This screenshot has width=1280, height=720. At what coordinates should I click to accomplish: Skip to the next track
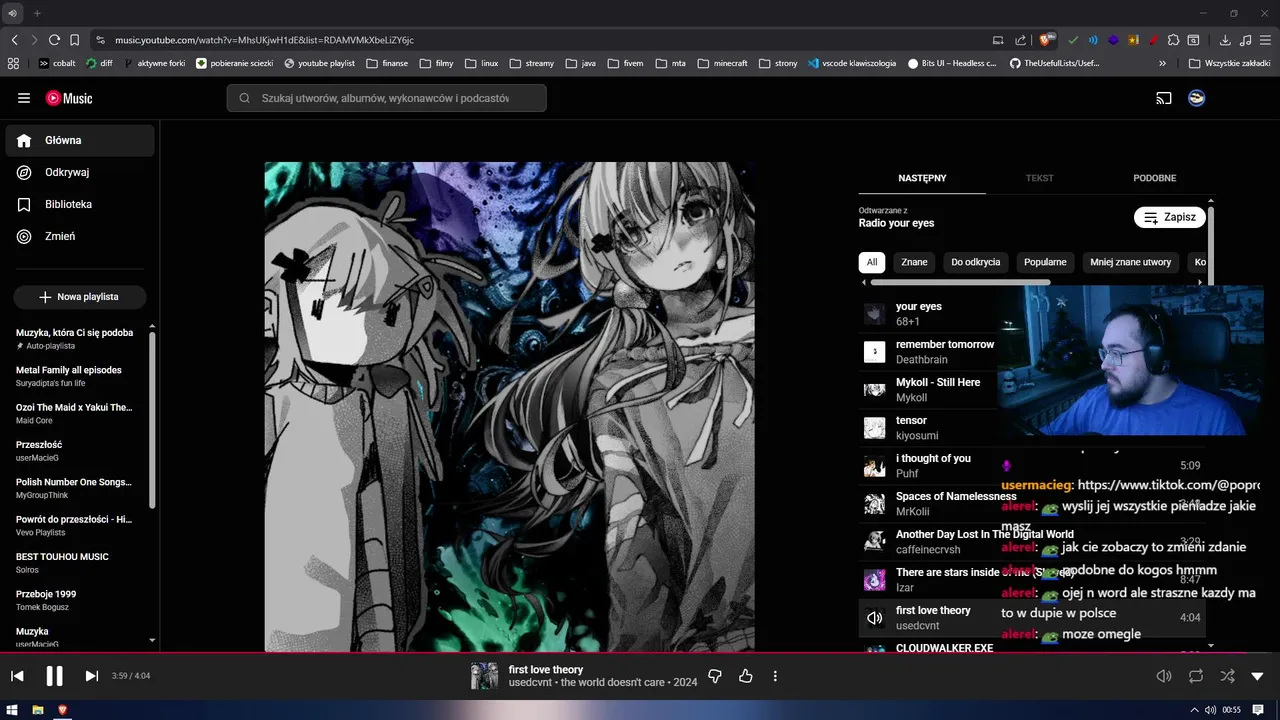point(91,676)
